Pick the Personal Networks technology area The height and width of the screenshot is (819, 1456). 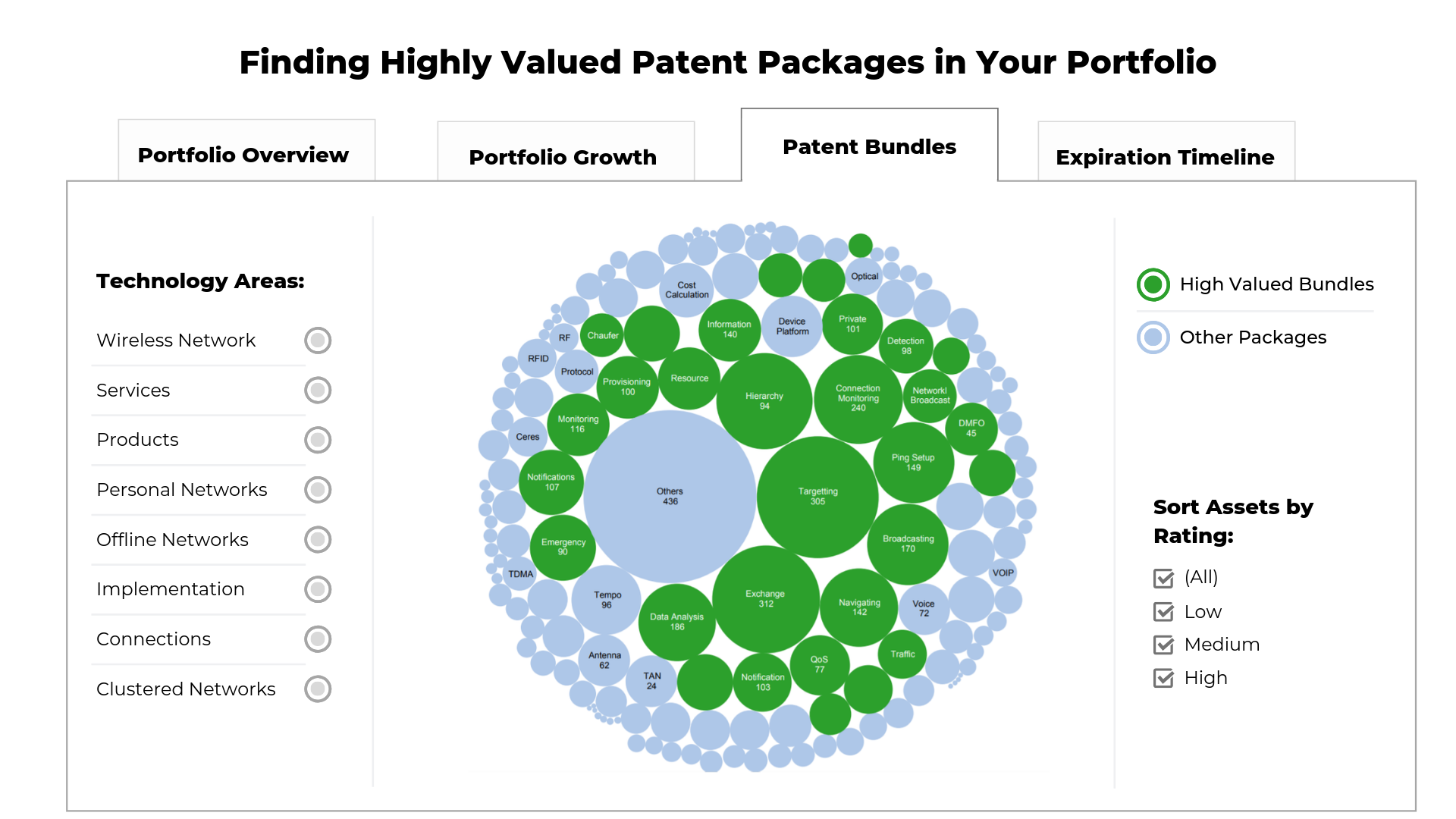coord(318,490)
